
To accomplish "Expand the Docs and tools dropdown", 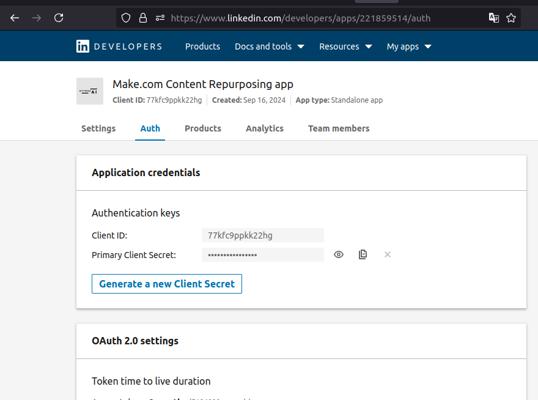I will click(x=269, y=46).
